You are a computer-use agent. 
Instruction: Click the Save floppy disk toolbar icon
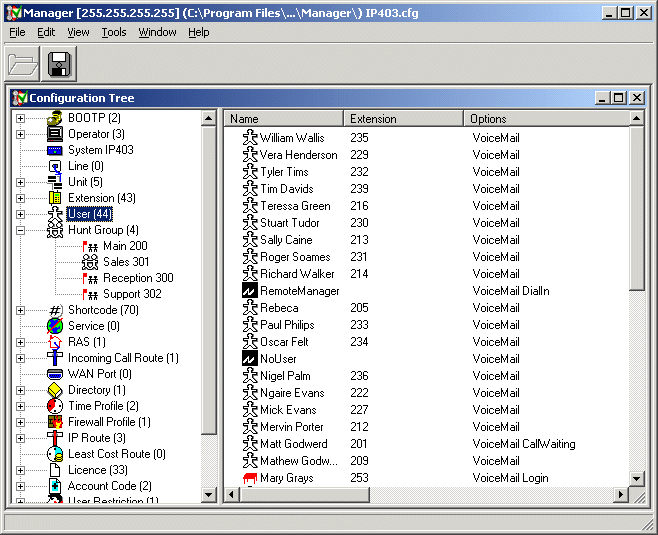coord(59,64)
